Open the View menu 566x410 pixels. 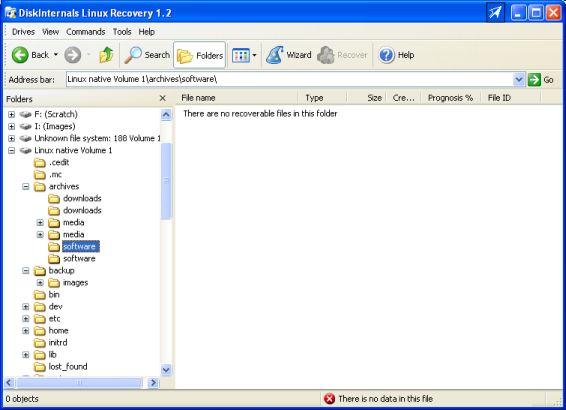(x=51, y=32)
